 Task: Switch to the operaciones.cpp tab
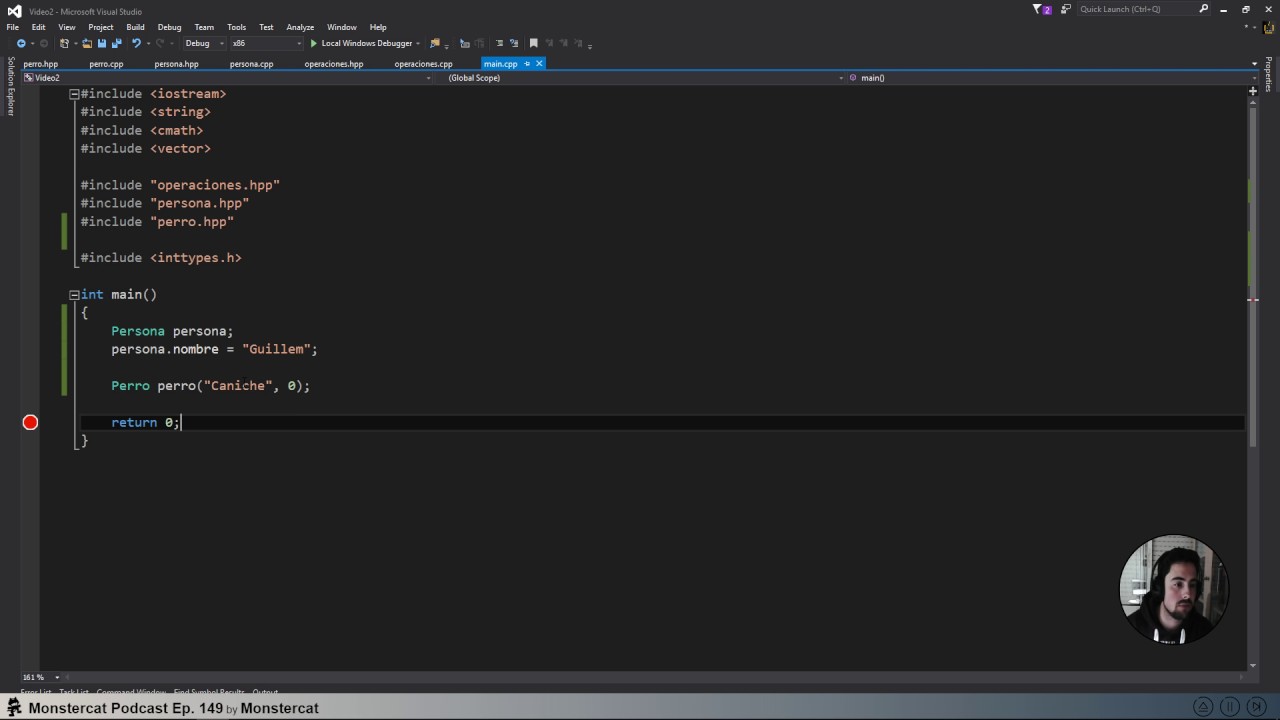[x=423, y=64]
